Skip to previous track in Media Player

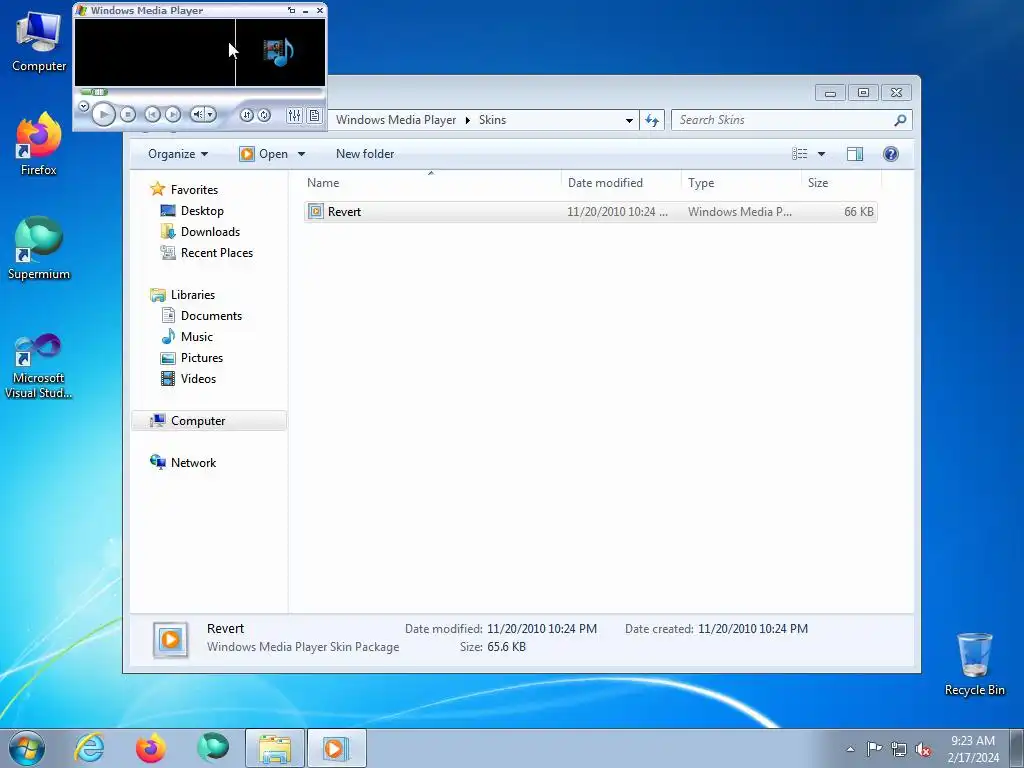152,114
